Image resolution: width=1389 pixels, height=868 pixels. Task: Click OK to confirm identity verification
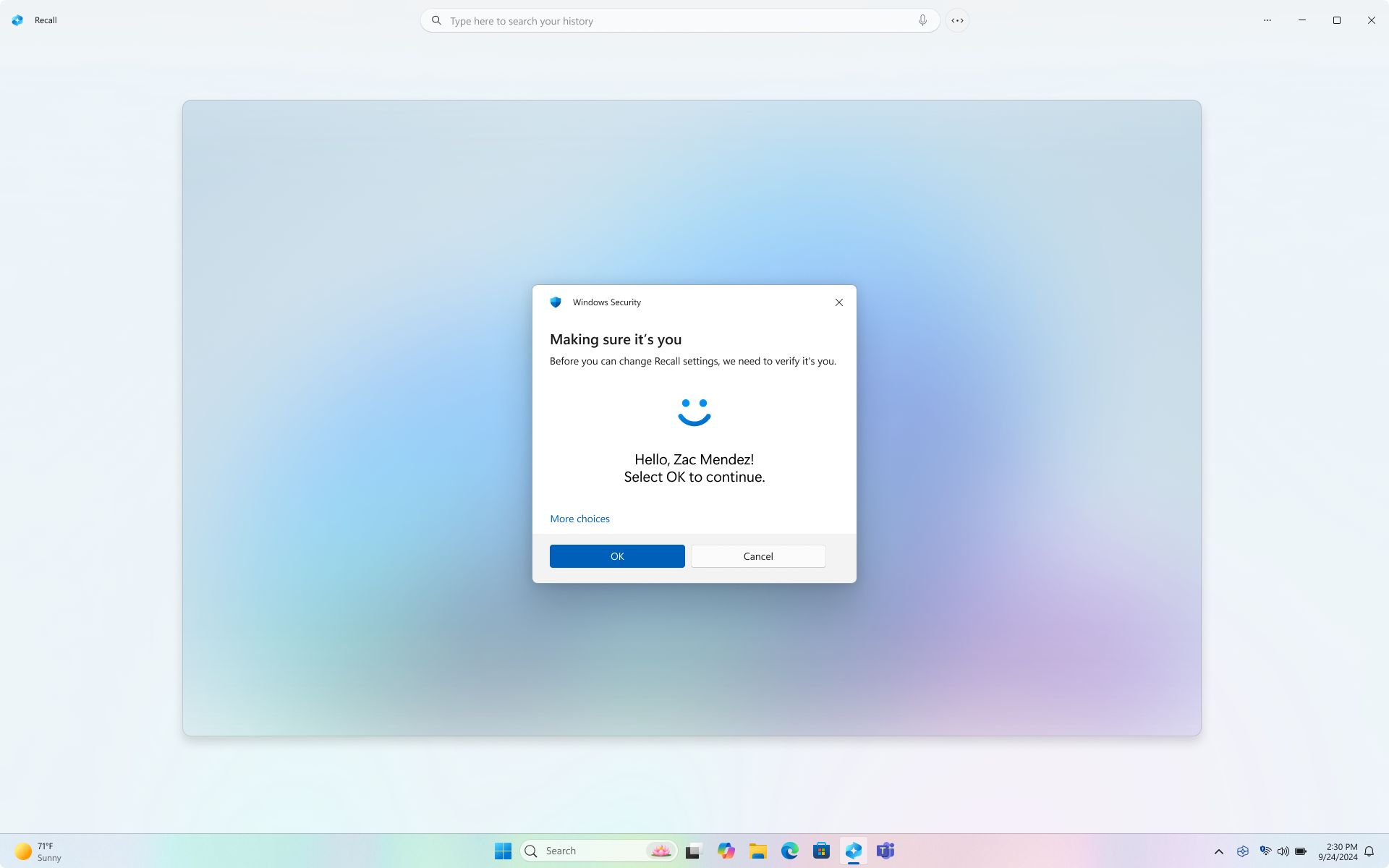pos(617,556)
